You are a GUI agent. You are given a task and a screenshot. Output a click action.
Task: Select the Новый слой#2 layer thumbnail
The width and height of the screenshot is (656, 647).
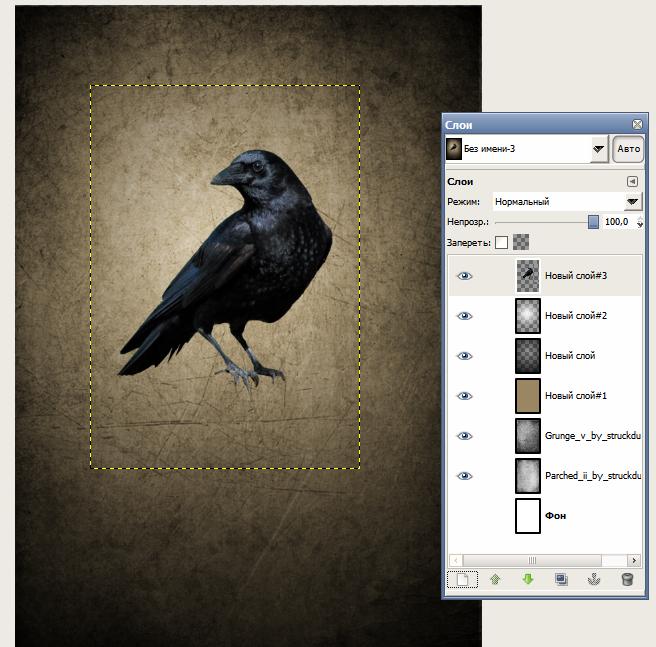528,316
